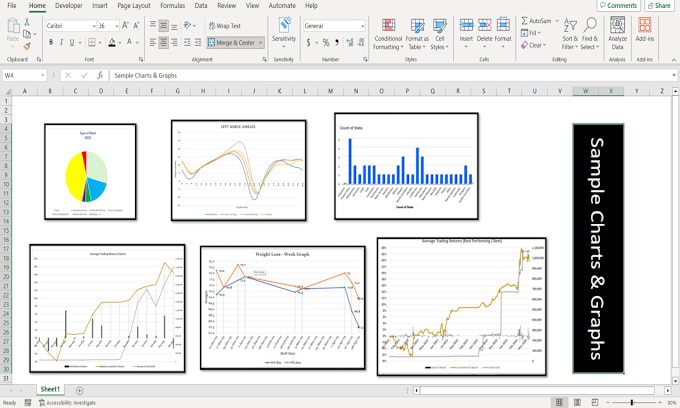680x408 pixels.
Task: Open the File tab
Action: (12, 6)
